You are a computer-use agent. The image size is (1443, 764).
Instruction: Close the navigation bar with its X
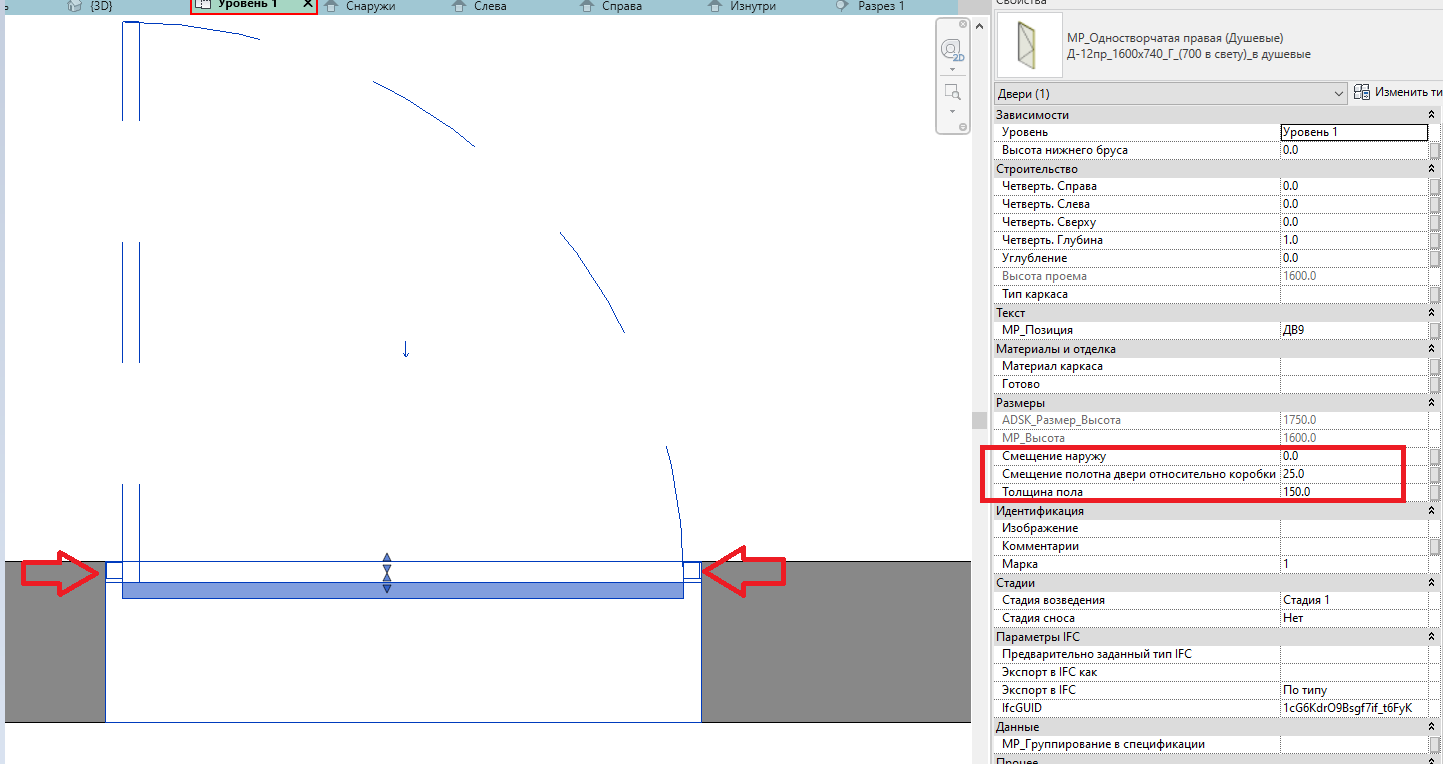click(x=963, y=26)
